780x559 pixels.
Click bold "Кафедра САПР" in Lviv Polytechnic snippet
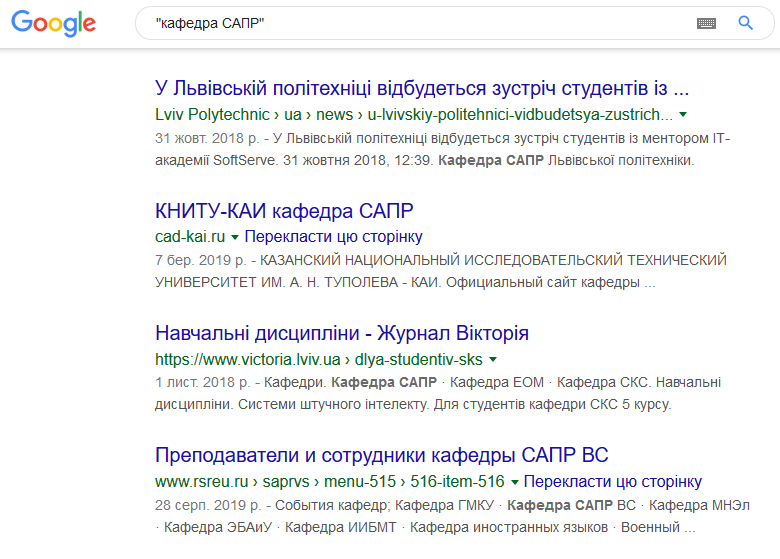490,160
